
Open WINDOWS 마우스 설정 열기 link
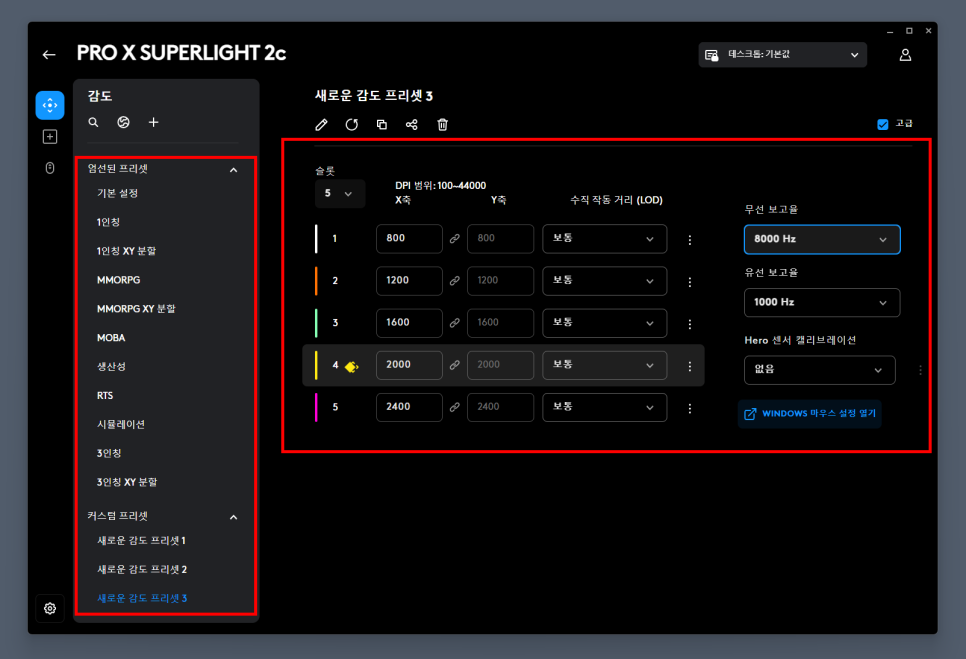pyautogui.click(x=810, y=414)
